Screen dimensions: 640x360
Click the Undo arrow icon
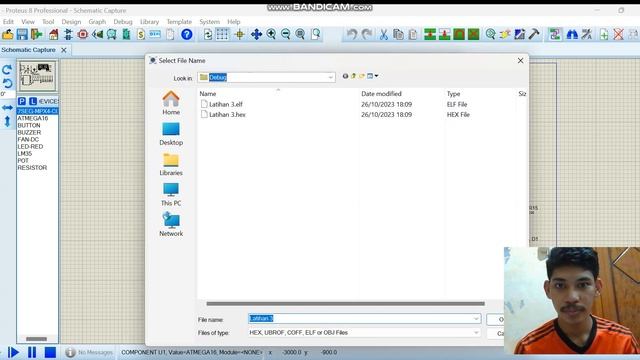[x=351, y=35]
